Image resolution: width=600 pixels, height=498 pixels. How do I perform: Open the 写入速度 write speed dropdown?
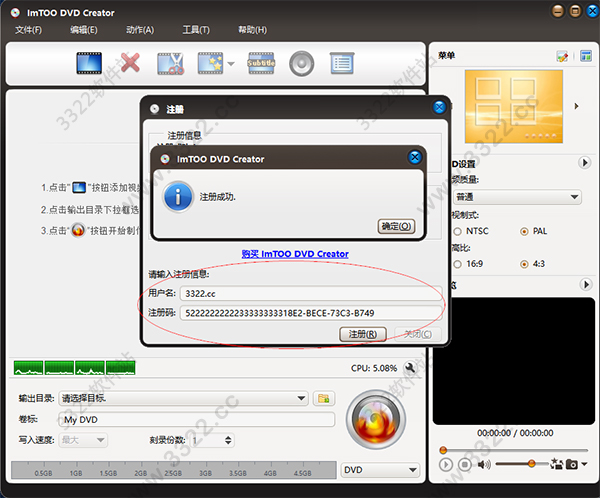coord(83,440)
